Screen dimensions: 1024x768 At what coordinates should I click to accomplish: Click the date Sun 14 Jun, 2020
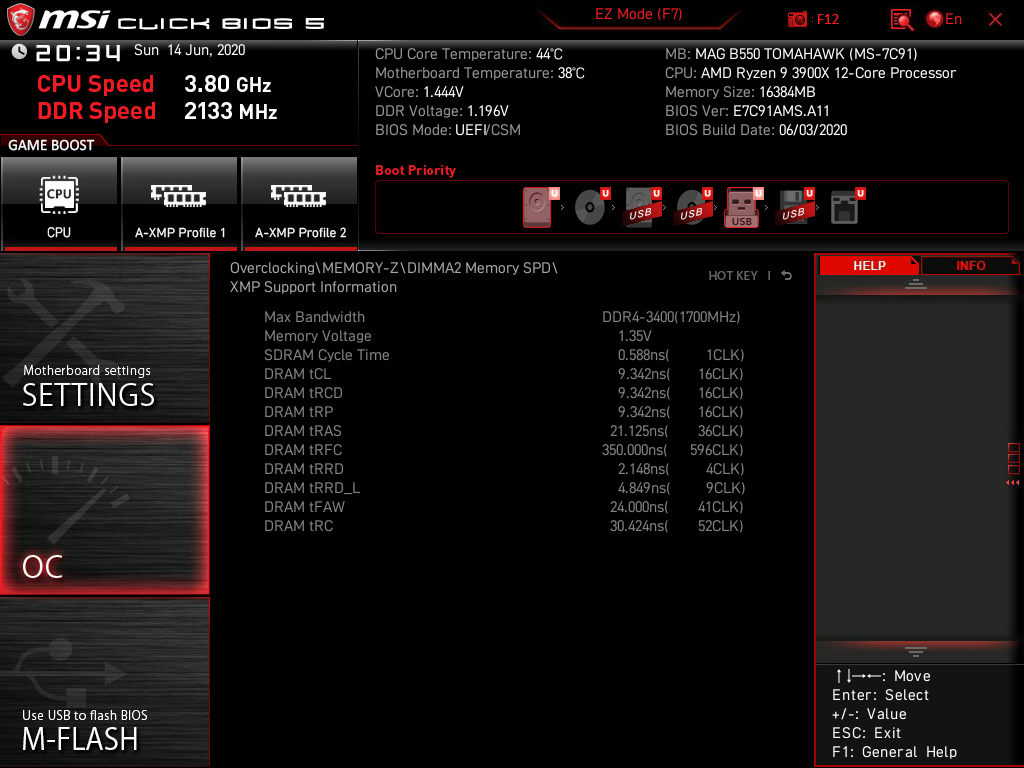(x=189, y=50)
